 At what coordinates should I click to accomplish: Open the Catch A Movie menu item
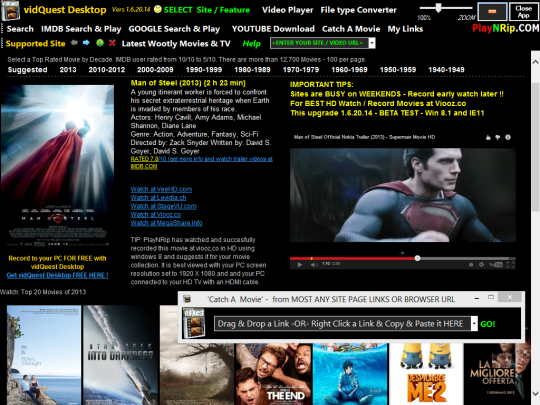[x=351, y=29]
